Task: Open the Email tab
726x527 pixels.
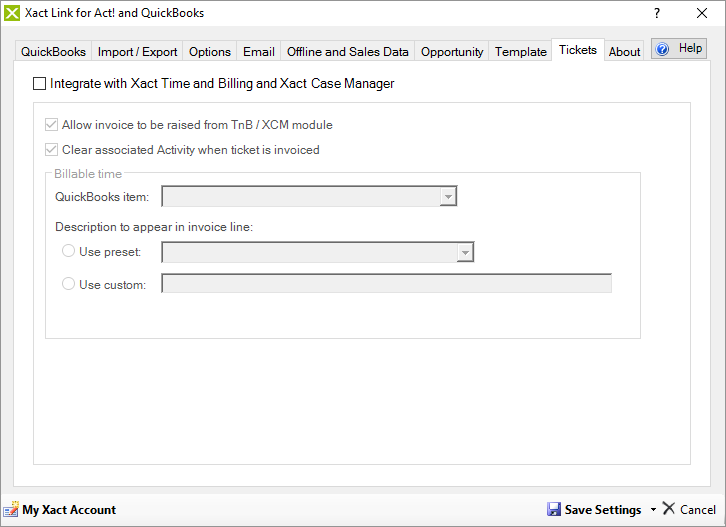Action: (259, 51)
